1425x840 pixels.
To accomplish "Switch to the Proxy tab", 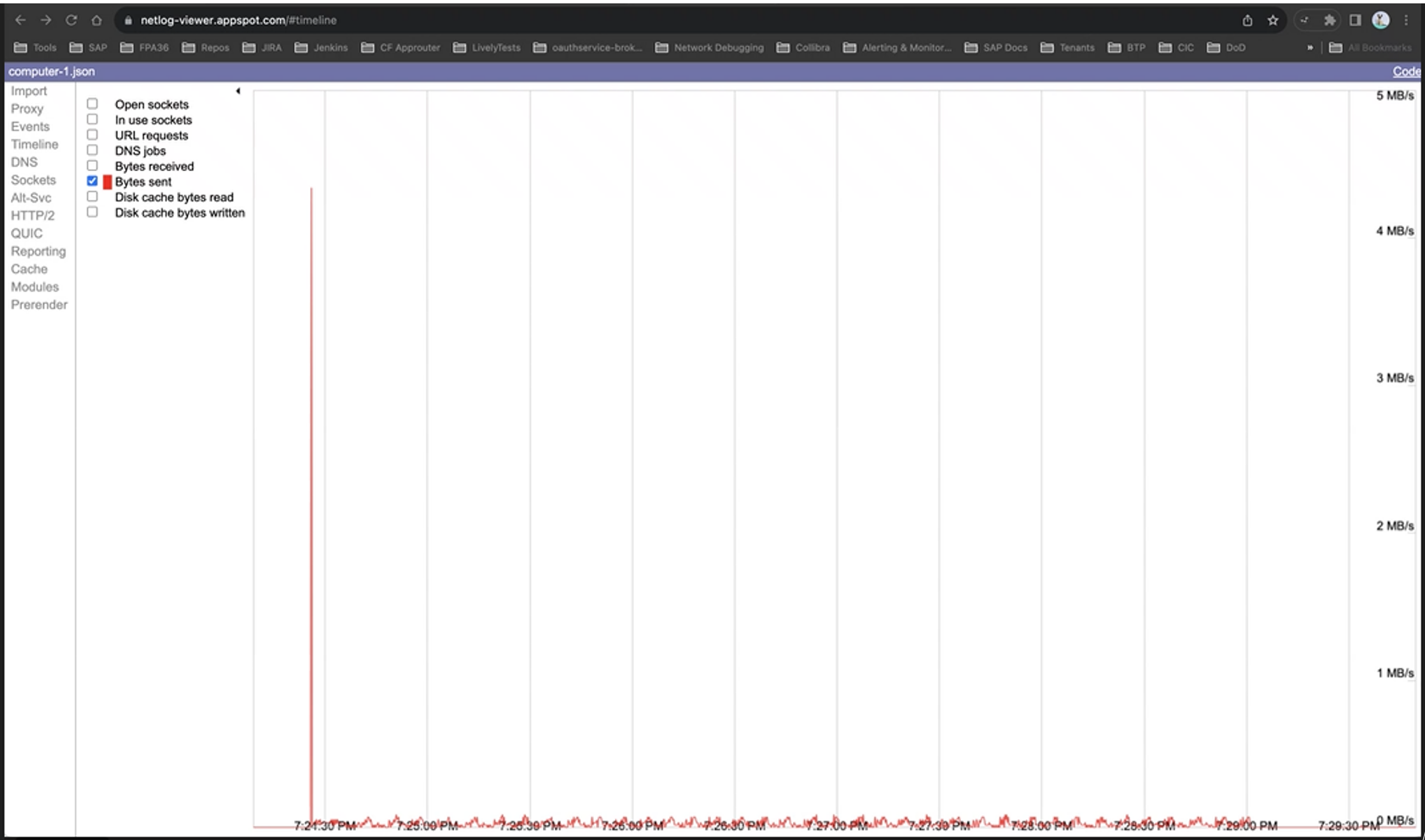I will 27,108.
